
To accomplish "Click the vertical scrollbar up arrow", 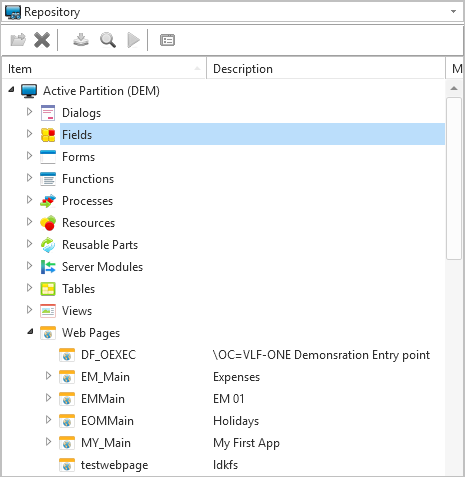I will point(454,88).
